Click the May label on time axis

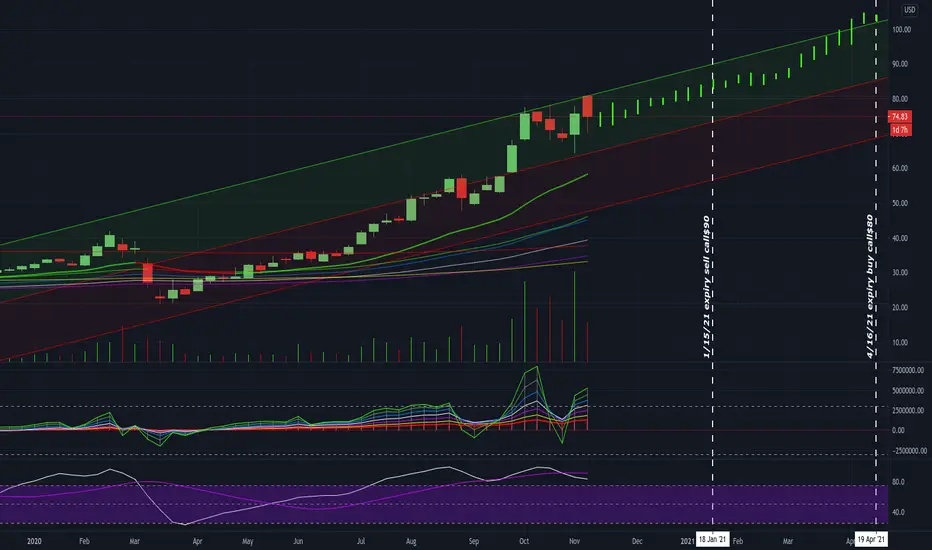pyautogui.click(x=247, y=541)
